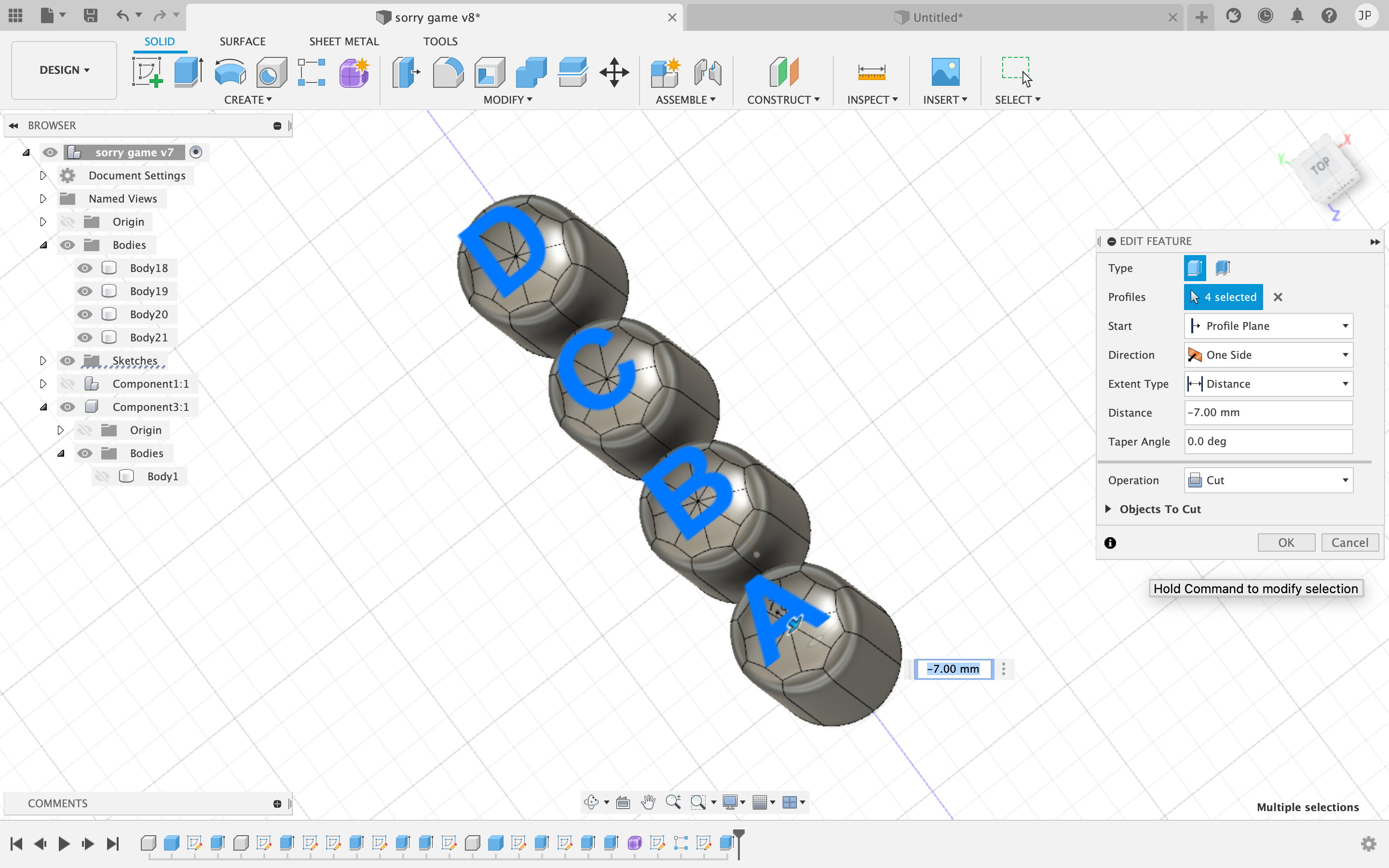Toggle visibility of Body18
Screen dimensions: 1389x868
coord(84,268)
